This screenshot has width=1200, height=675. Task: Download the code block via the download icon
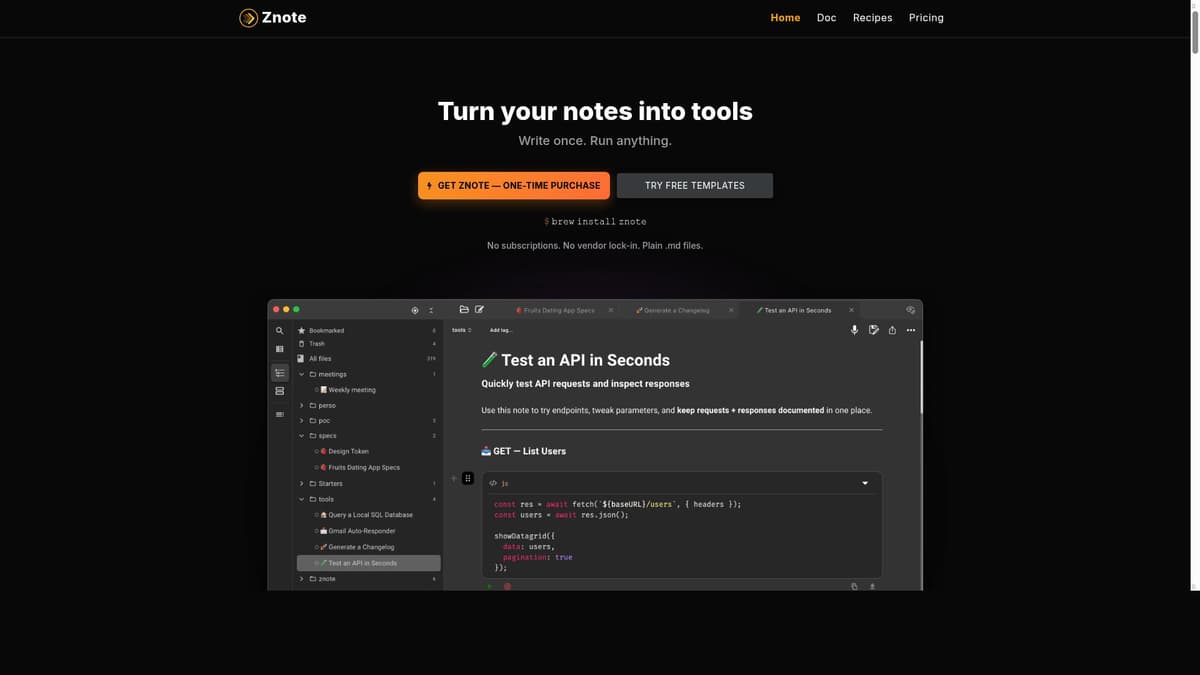[871, 586]
